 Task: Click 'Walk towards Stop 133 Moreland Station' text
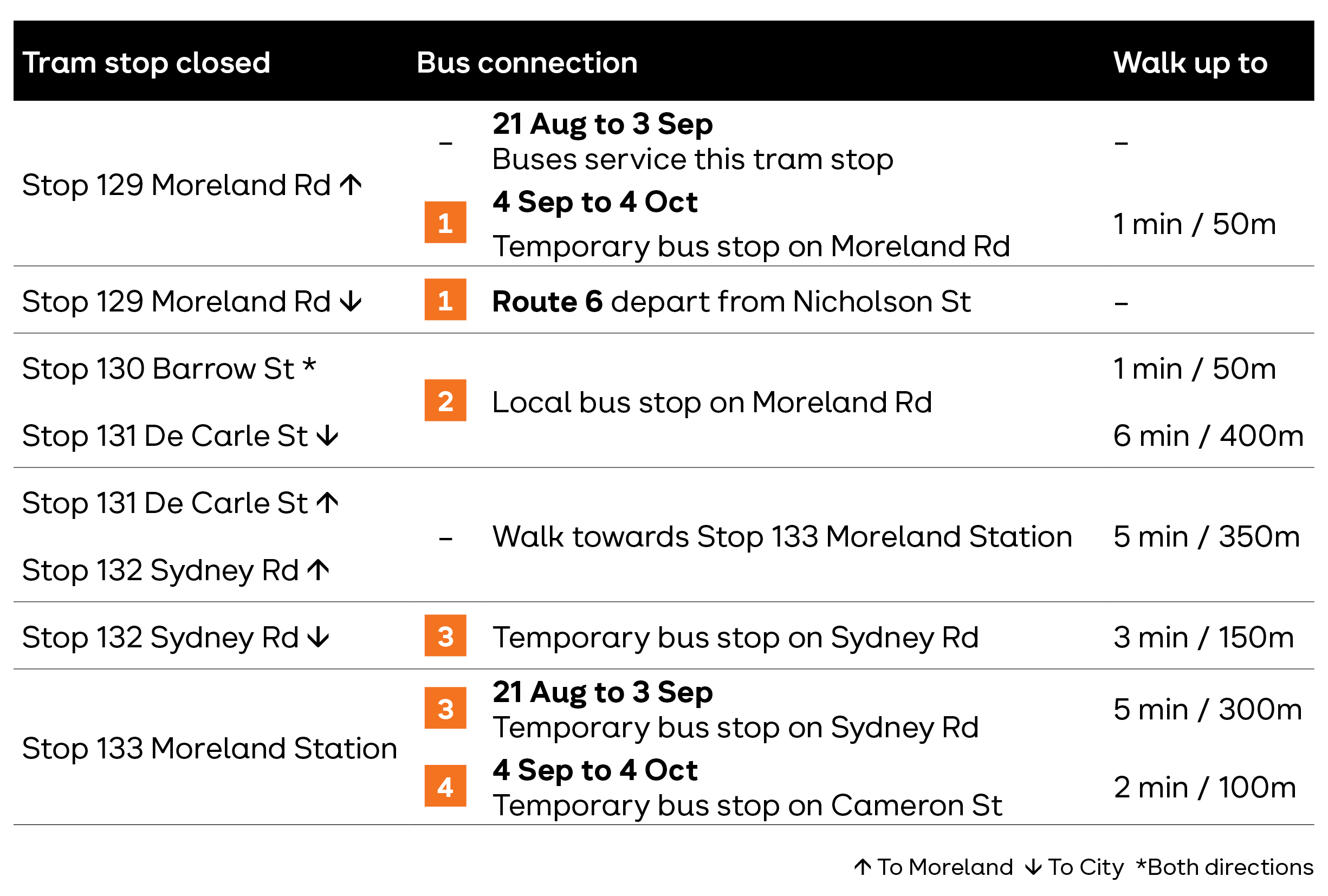click(782, 537)
